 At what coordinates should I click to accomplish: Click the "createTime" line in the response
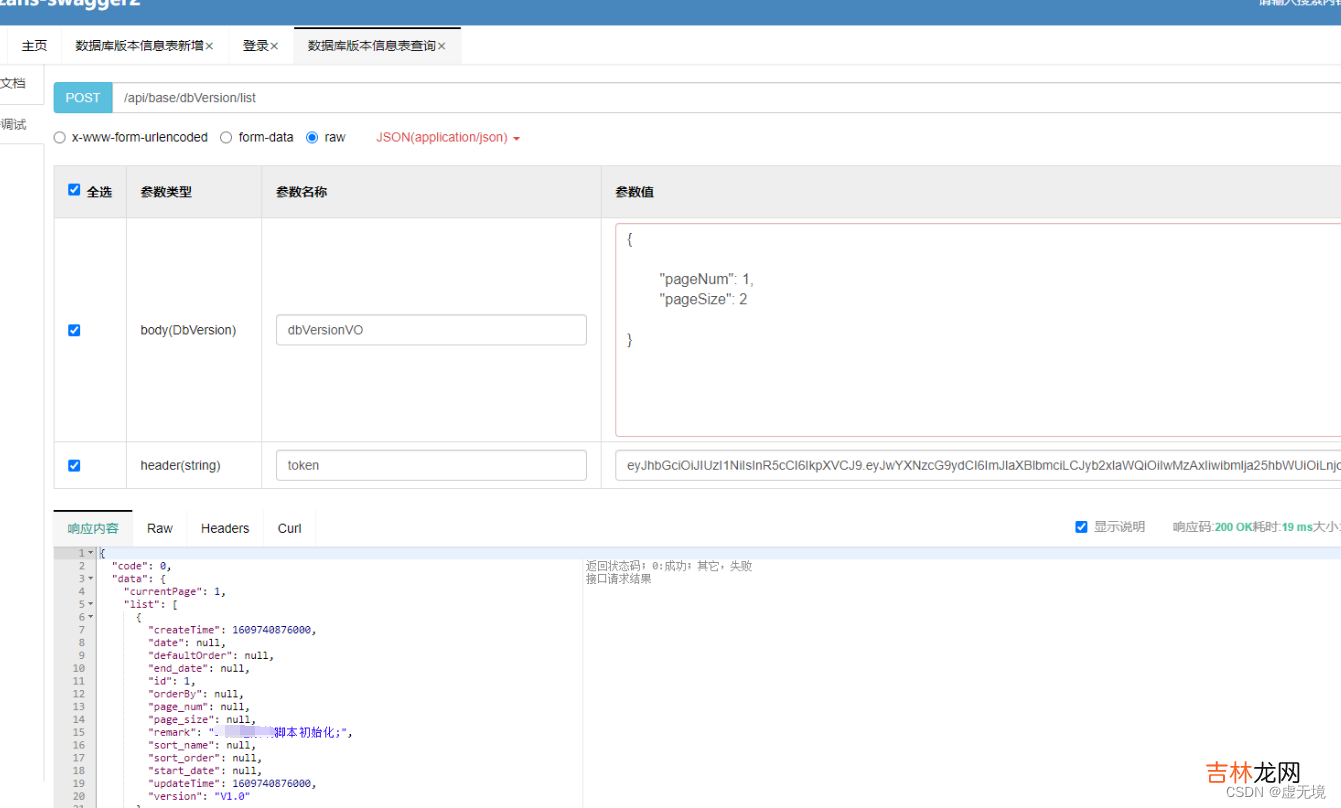click(232, 630)
